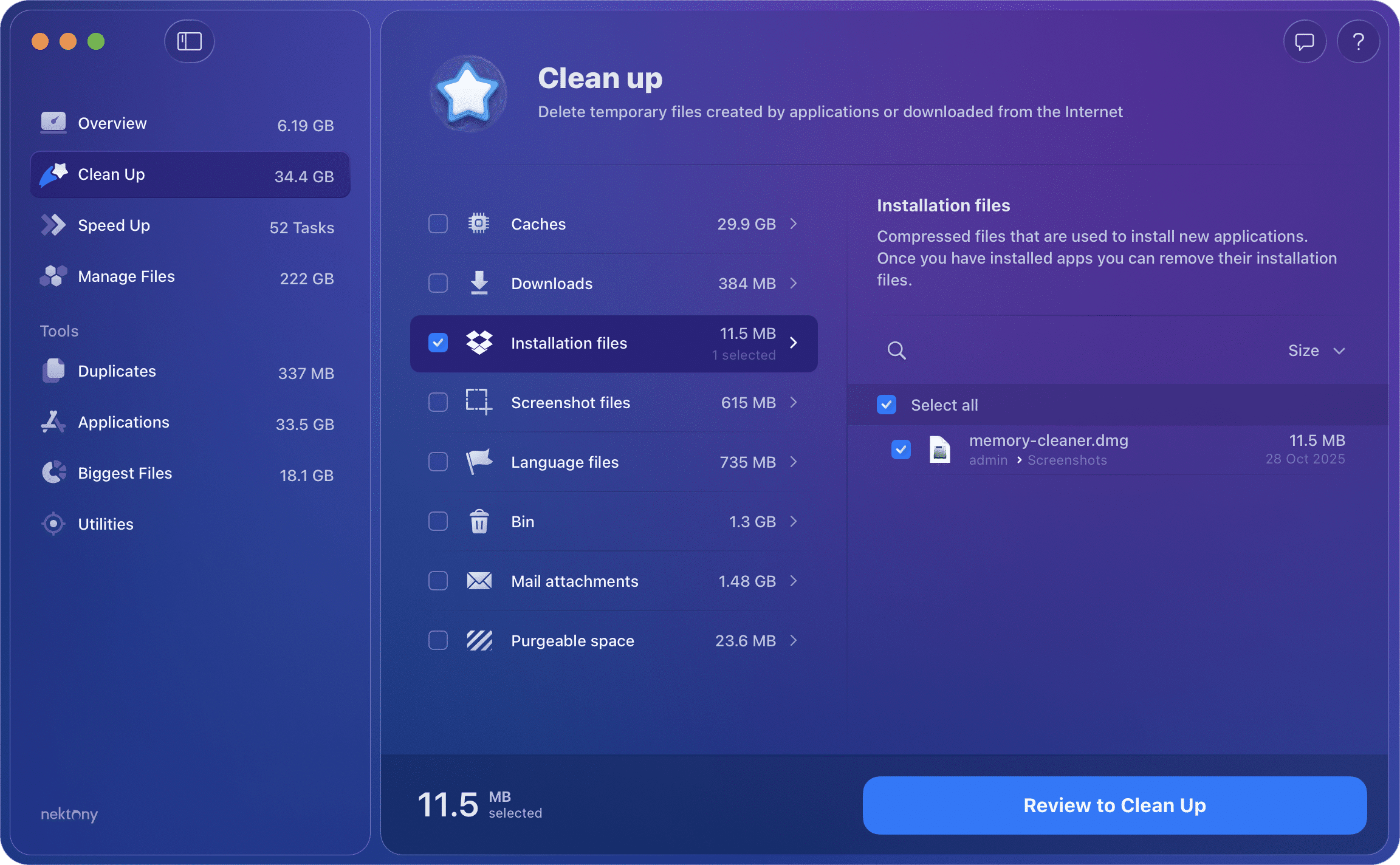
Task: Open the Size sort dropdown
Action: [1317, 350]
